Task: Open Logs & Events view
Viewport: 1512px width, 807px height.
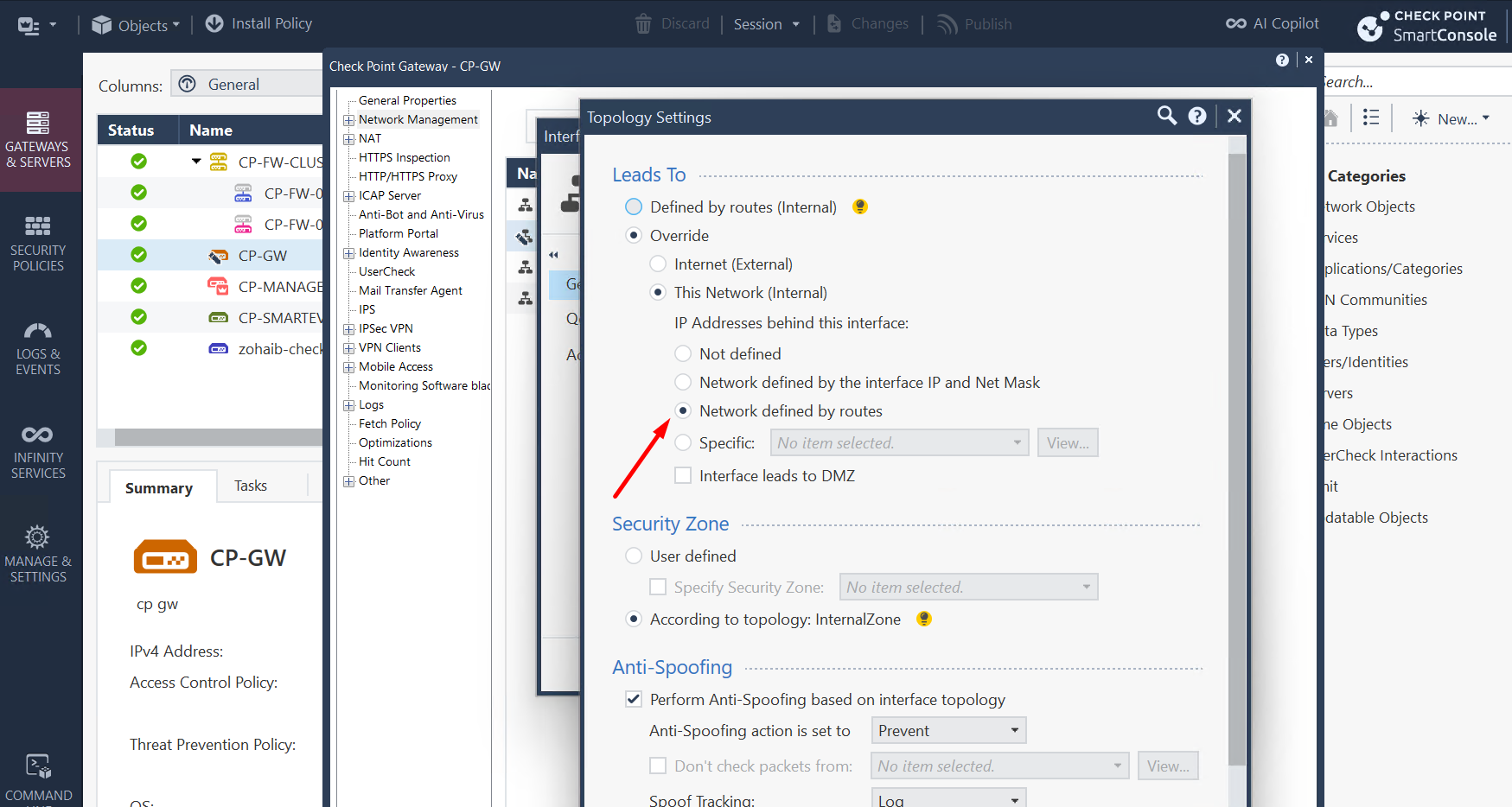Action: [x=39, y=346]
